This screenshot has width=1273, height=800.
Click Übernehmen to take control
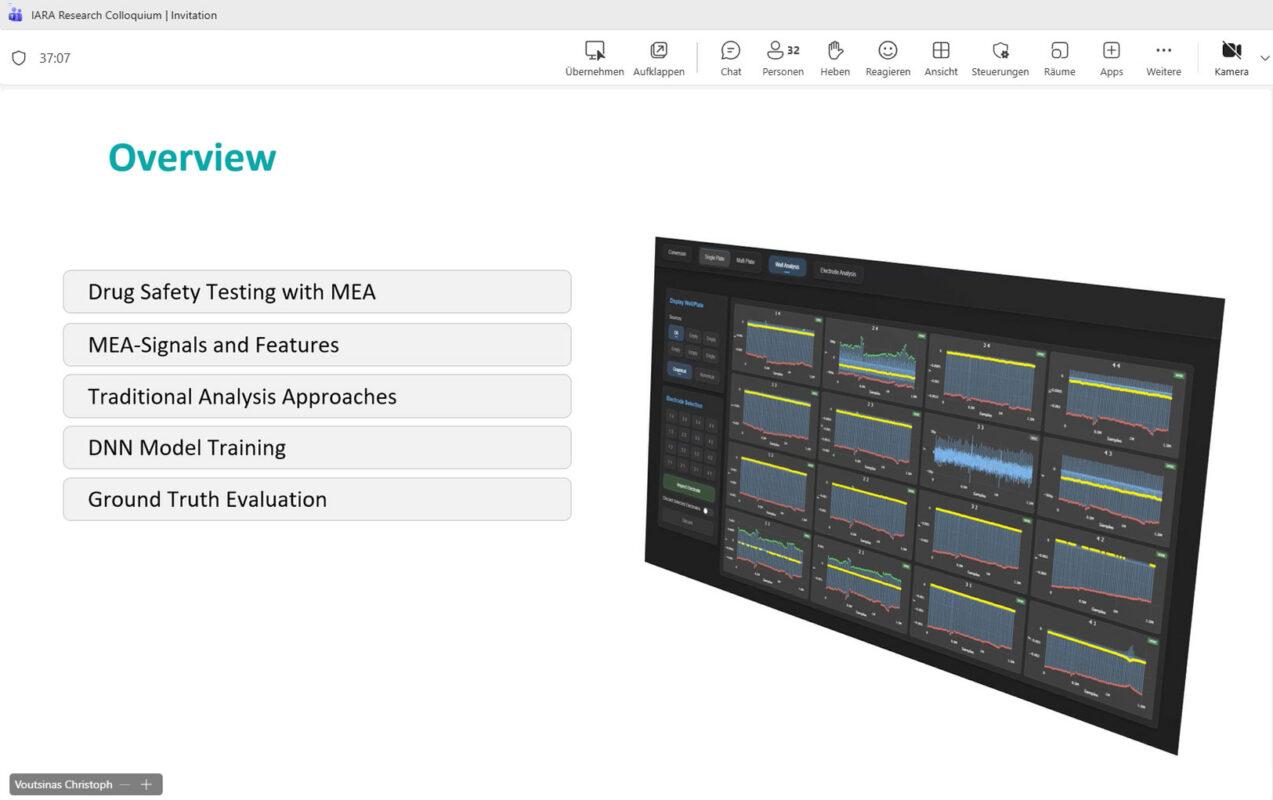pos(594,58)
